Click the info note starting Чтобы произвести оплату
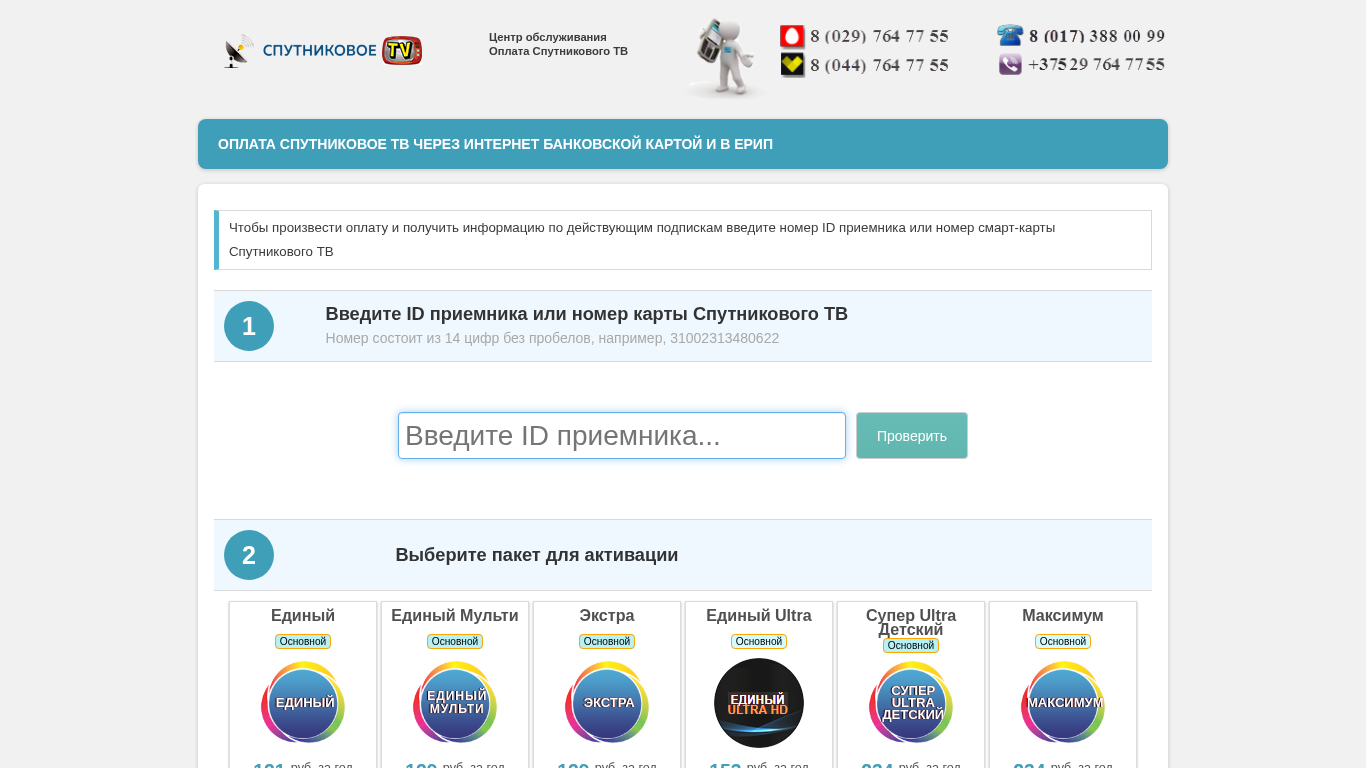This screenshot has height=768, width=1366. (683, 240)
